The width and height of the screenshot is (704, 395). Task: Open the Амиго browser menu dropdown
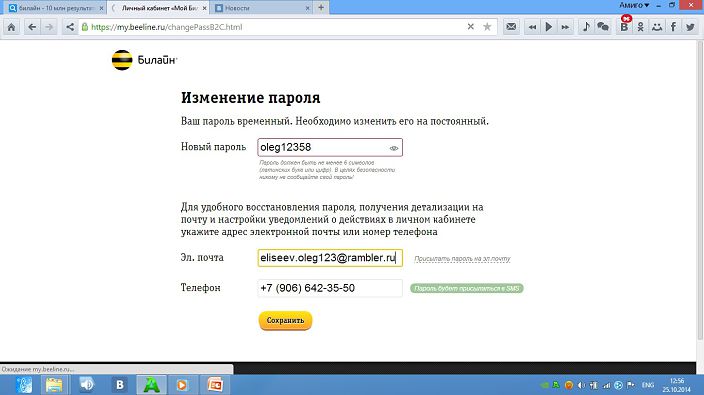tap(634, 5)
